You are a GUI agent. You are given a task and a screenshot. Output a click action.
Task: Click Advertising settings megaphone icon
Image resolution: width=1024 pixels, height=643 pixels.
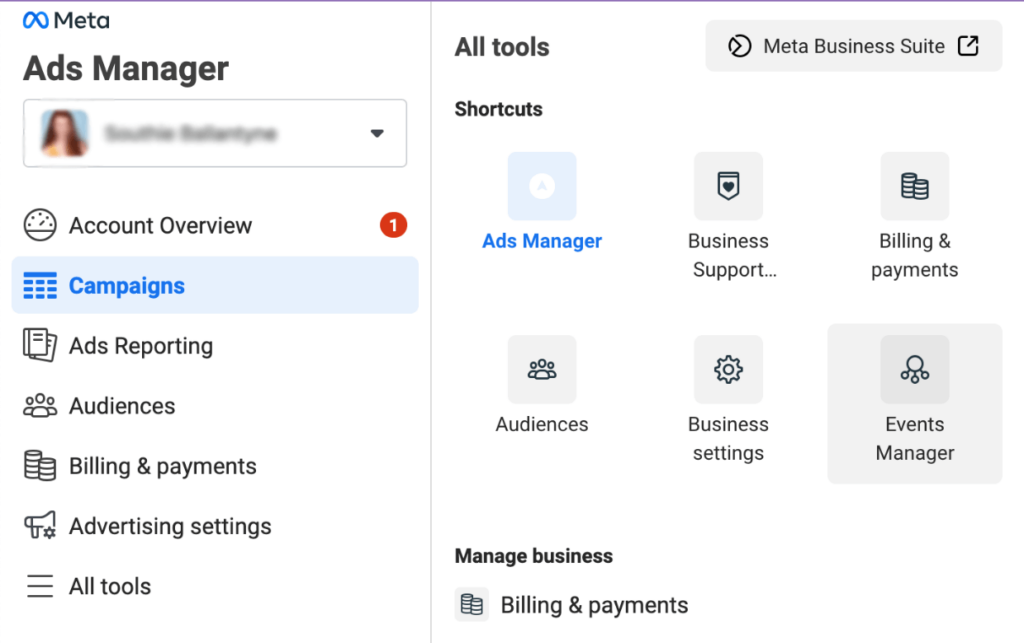[40, 525]
